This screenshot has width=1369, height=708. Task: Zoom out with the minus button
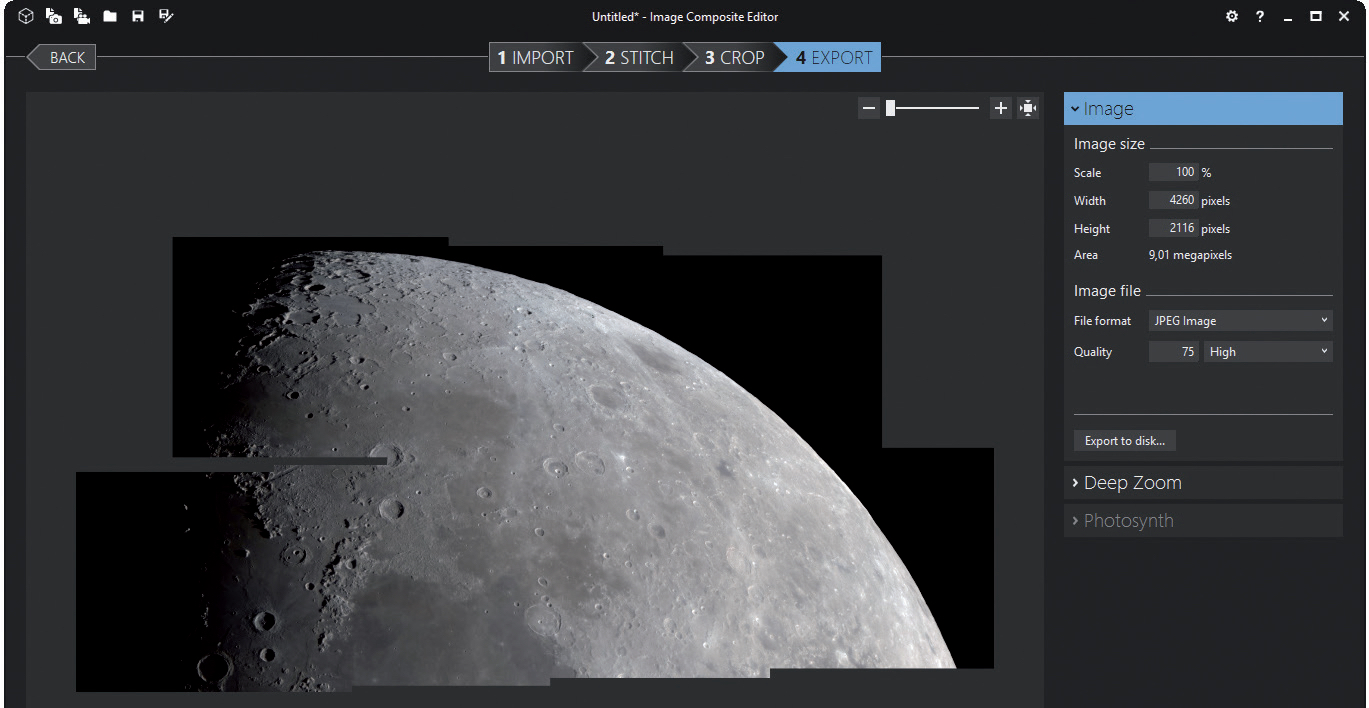[x=869, y=108]
